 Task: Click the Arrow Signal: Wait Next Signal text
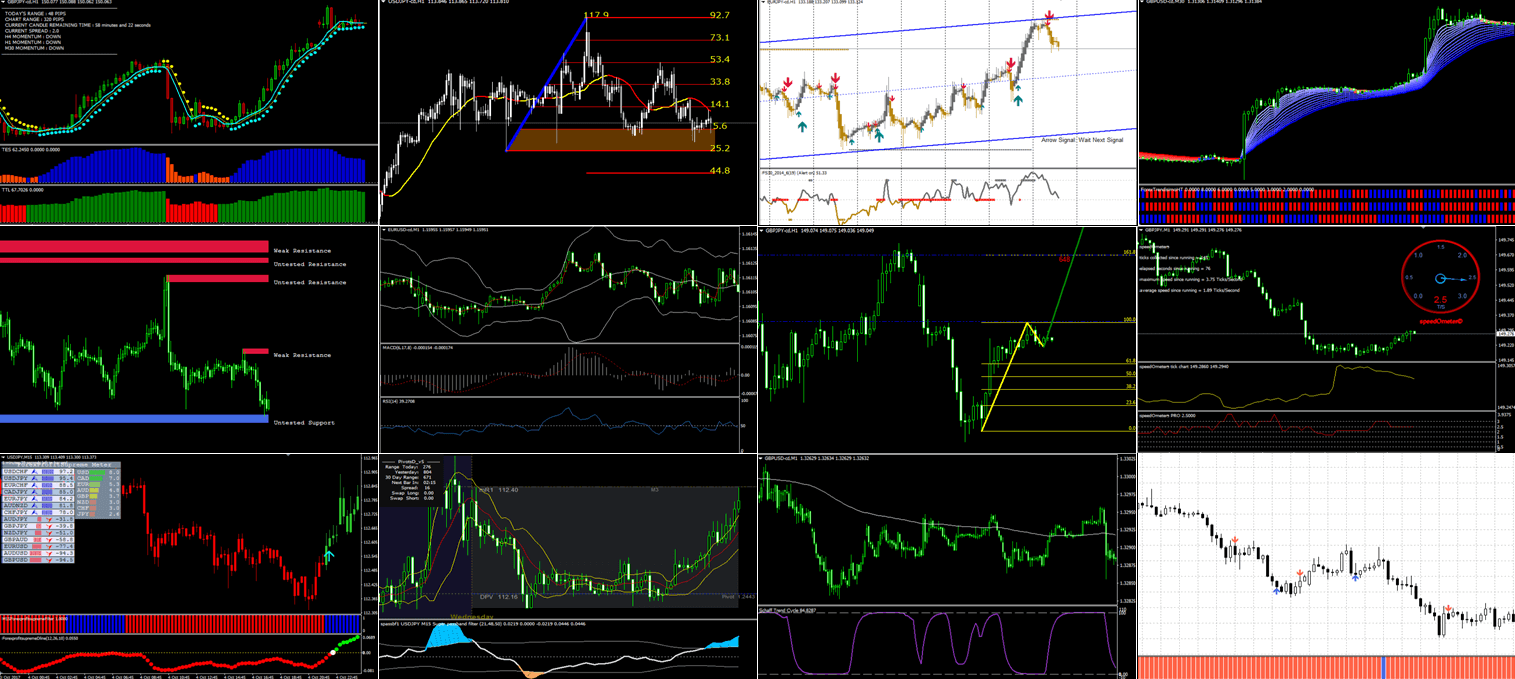click(1081, 140)
